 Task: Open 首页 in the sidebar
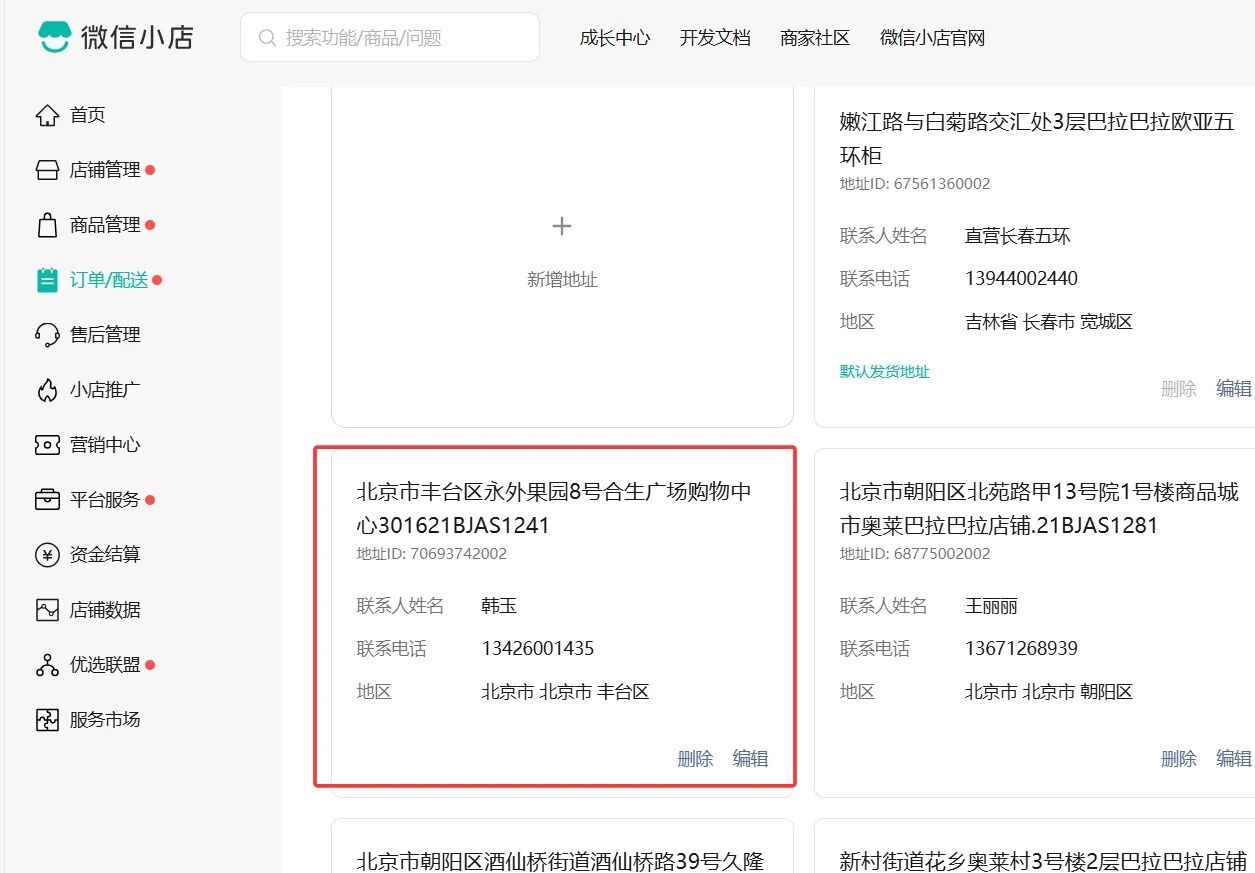[x=88, y=115]
